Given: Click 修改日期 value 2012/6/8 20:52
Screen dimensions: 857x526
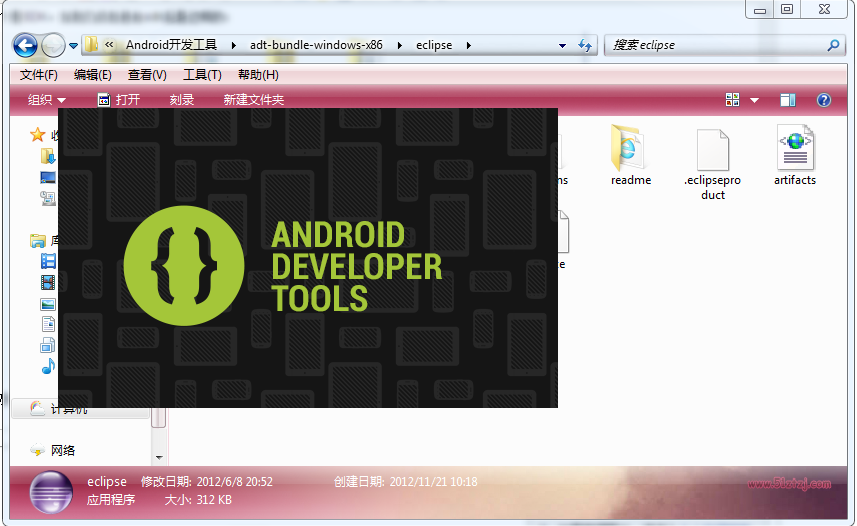Looking at the screenshot, I should coord(234,482).
